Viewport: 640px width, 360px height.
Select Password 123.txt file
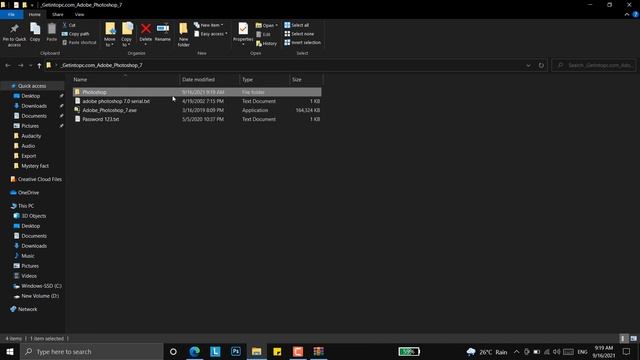pyautogui.click(x=197, y=119)
